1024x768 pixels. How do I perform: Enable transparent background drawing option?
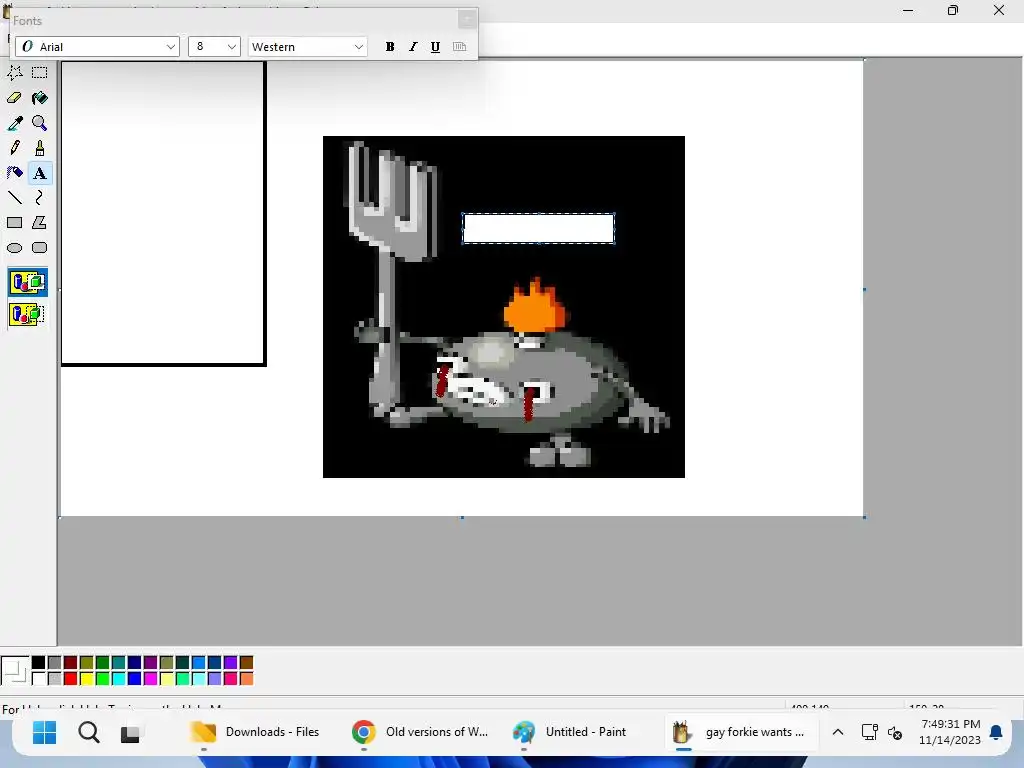[x=27, y=314]
